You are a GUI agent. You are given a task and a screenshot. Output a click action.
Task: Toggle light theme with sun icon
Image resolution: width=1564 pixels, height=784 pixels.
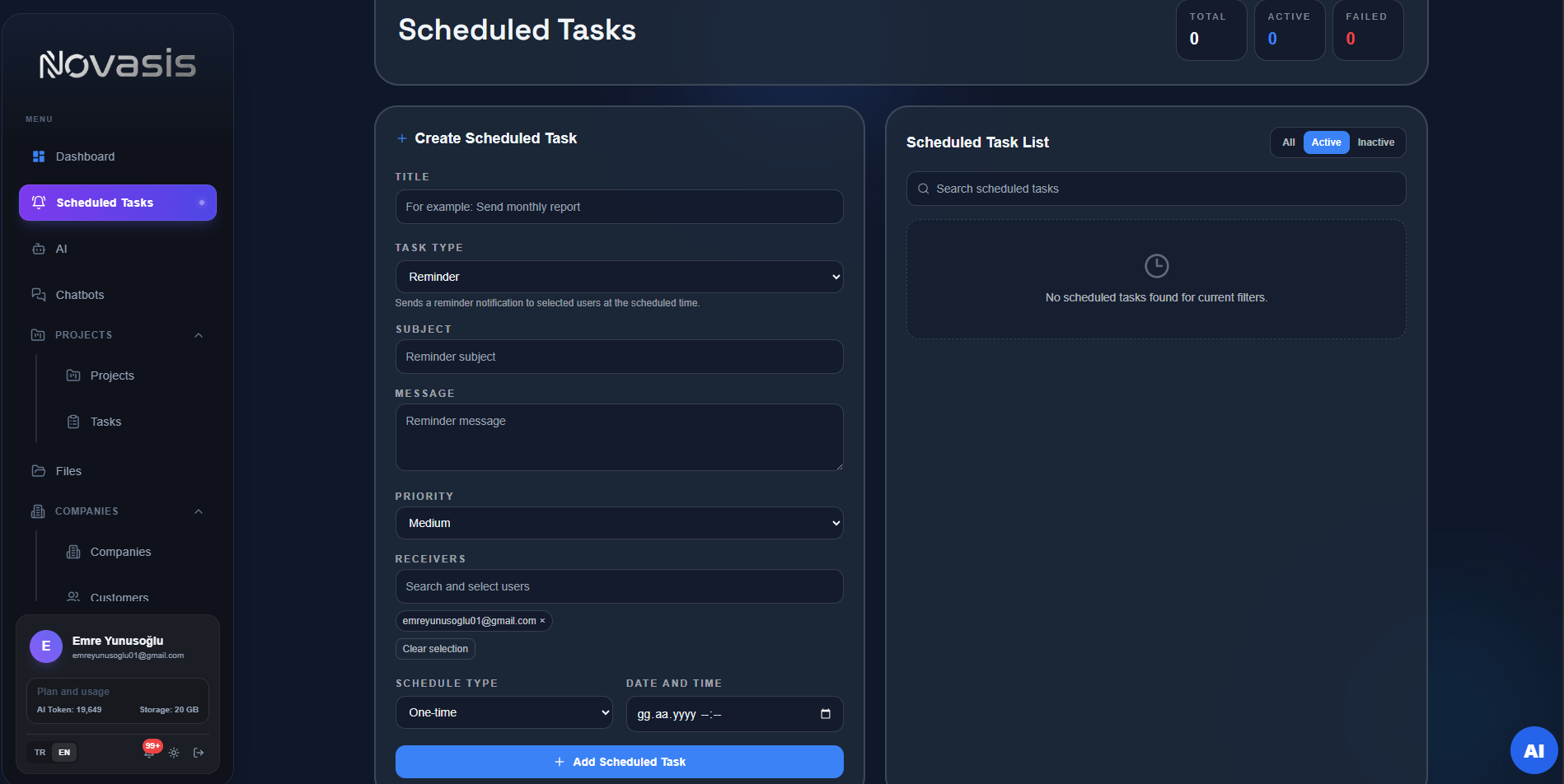click(174, 753)
